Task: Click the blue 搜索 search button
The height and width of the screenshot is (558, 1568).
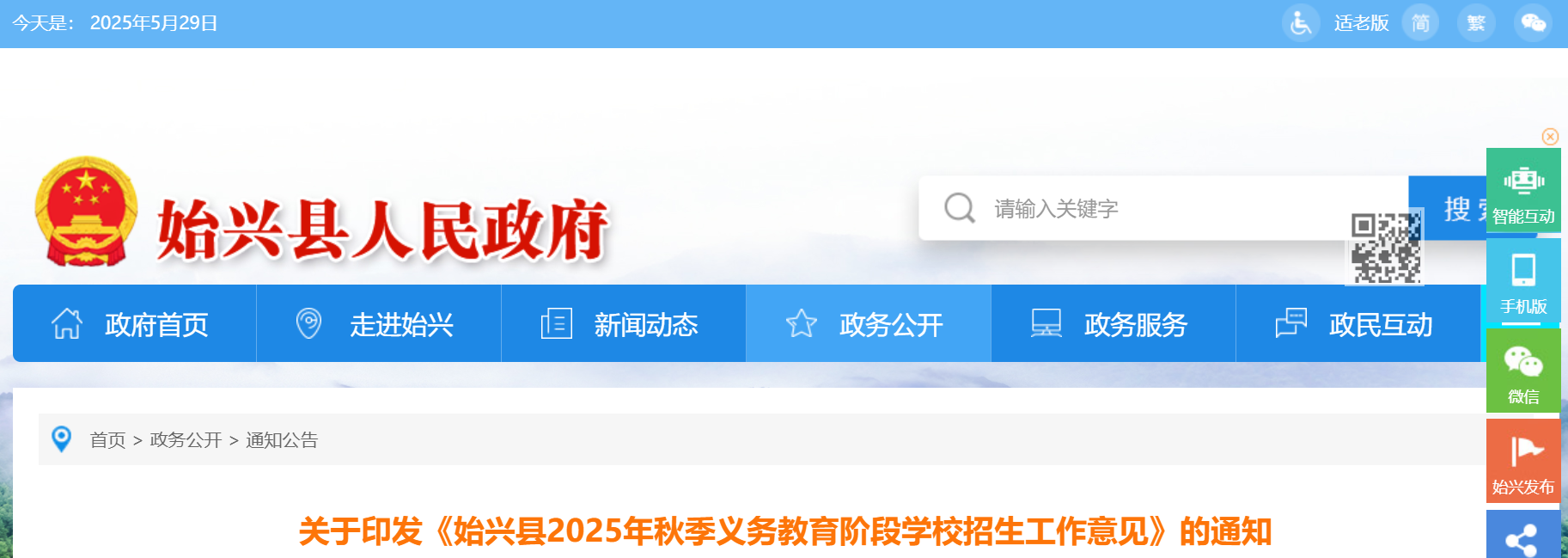Action: pyautogui.click(x=1448, y=208)
